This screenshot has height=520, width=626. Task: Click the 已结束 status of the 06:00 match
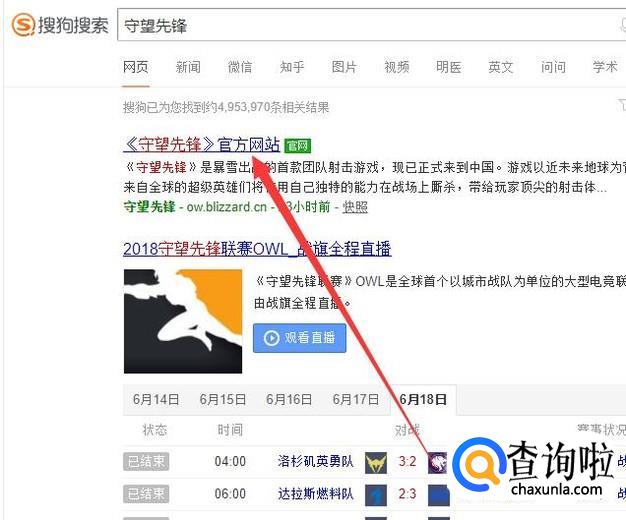tap(146, 494)
